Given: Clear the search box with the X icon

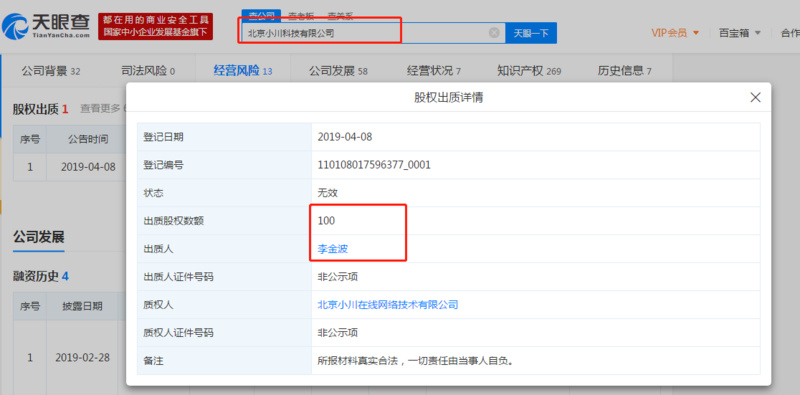Looking at the screenshot, I should point(494,33).
